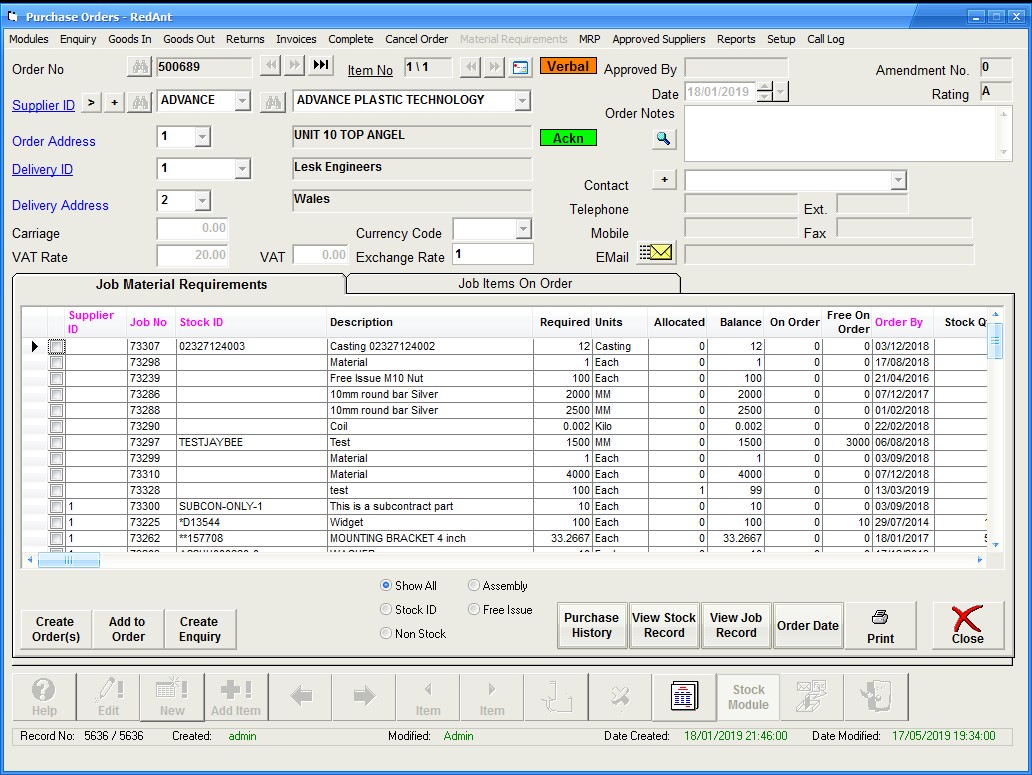This screenshot has width=1032, height=775.
Task: Open the calculator icon in bottom toolbar
Action: (x=683, y=697)
